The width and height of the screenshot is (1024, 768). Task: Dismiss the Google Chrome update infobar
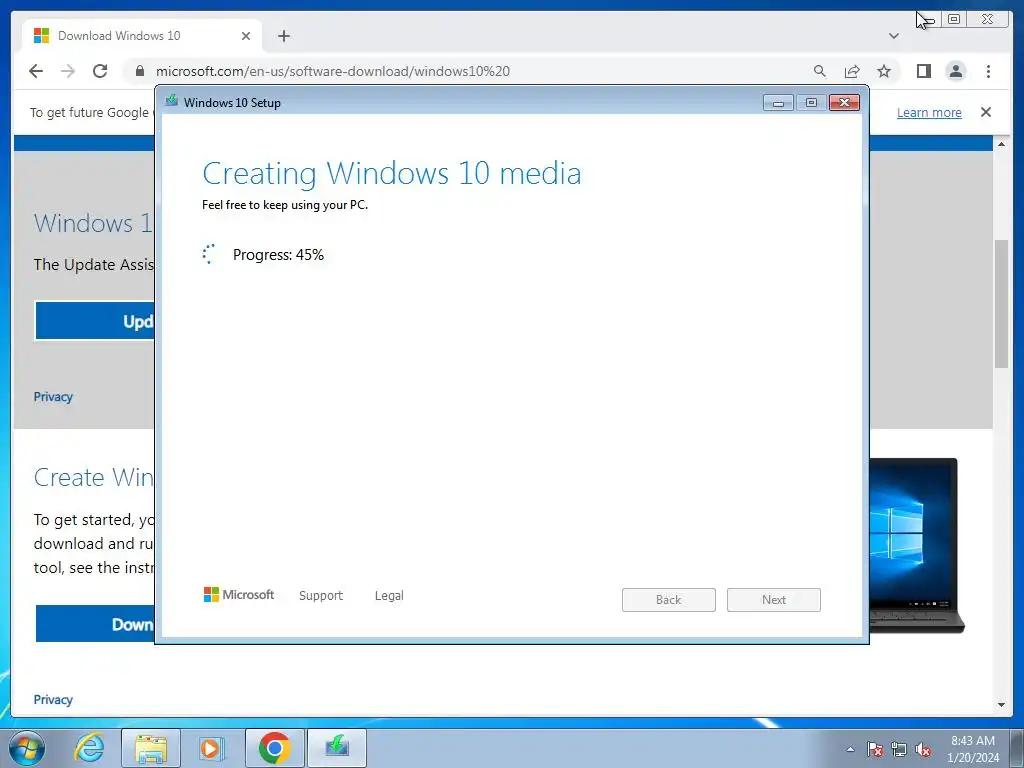[985, 112]
